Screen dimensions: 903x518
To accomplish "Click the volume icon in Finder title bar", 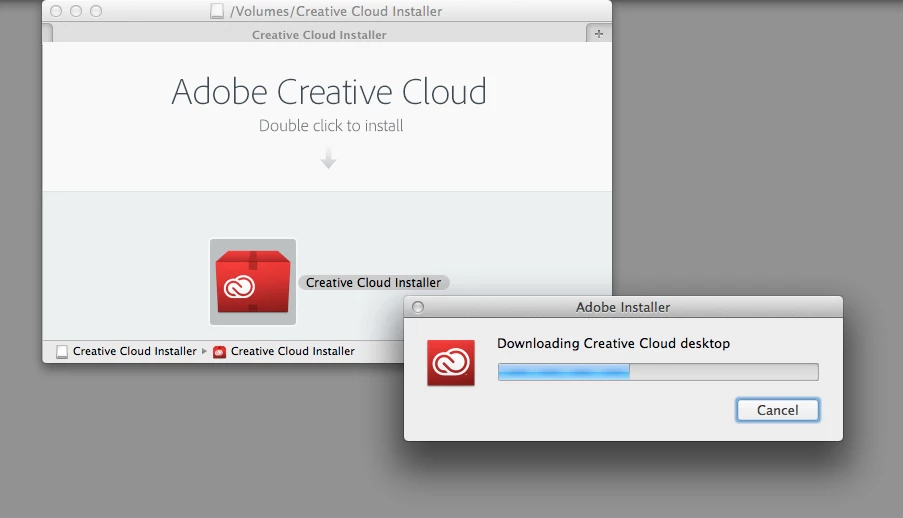I will (x=217, y=11).
